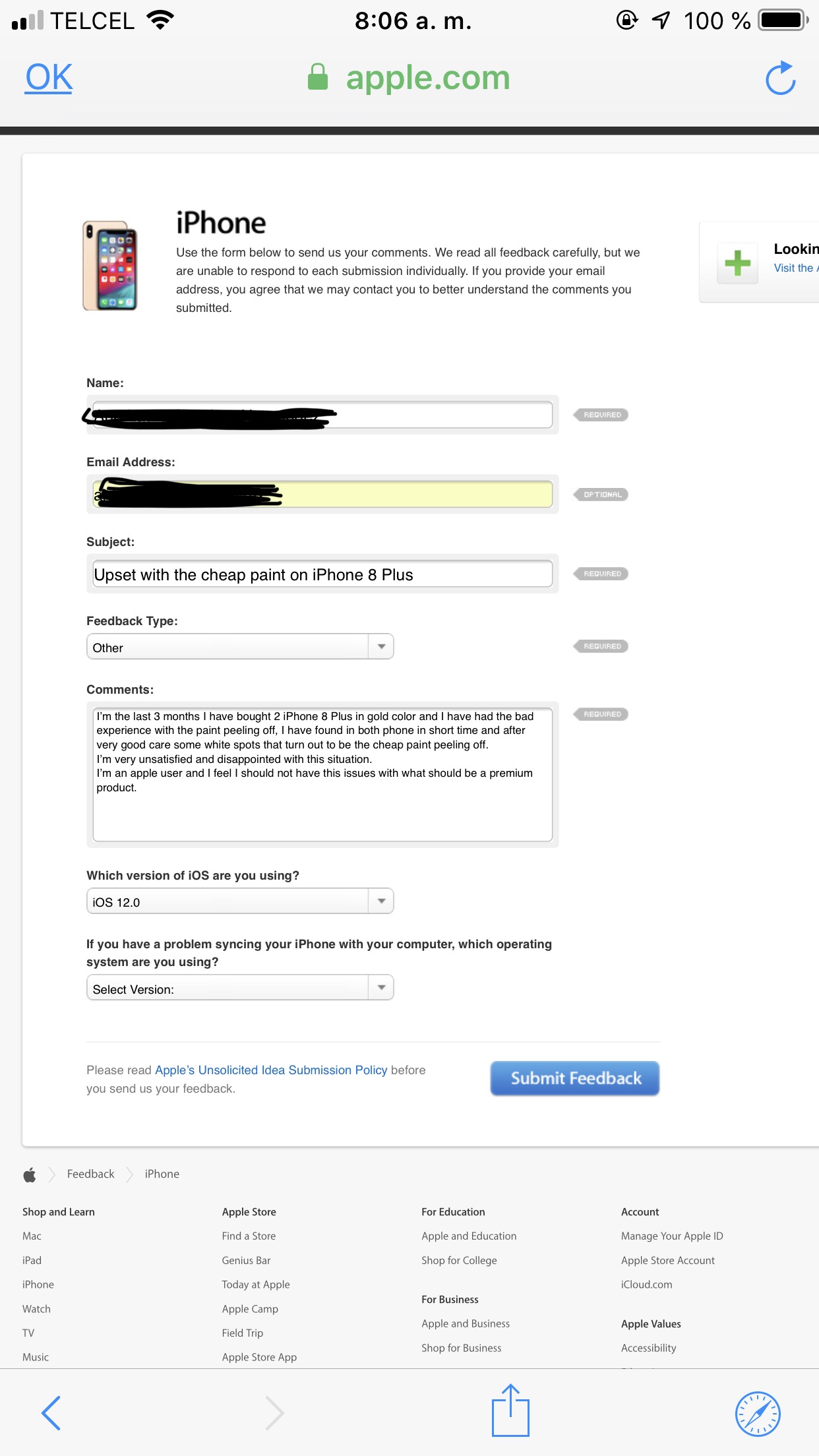Go to Feedback in the breadcrumb
Screen dimensions: 819x1456
coord(91,1174)
